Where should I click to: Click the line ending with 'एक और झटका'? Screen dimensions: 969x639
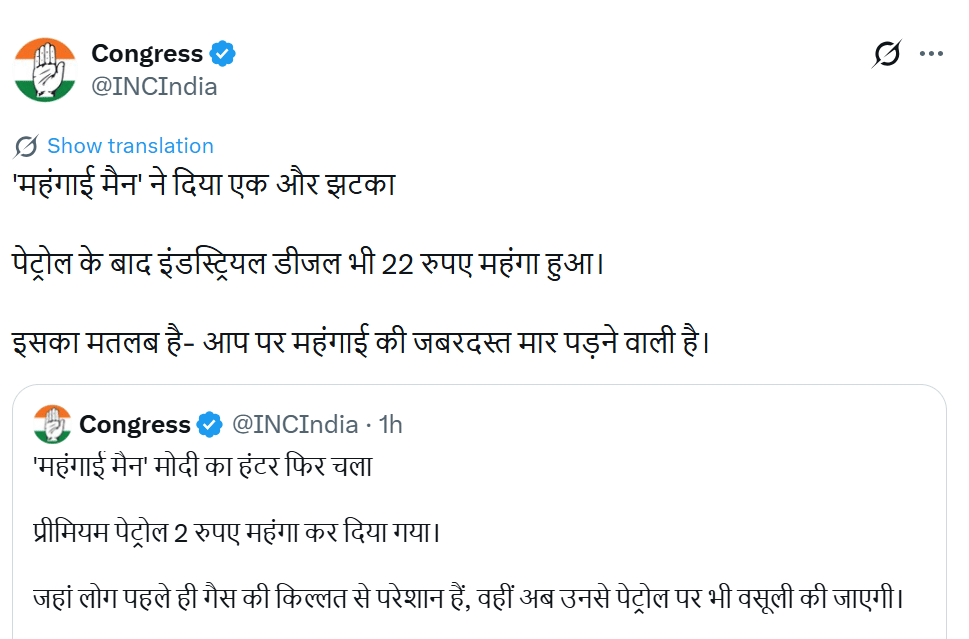pyautogui.click(x=203, y=187)
